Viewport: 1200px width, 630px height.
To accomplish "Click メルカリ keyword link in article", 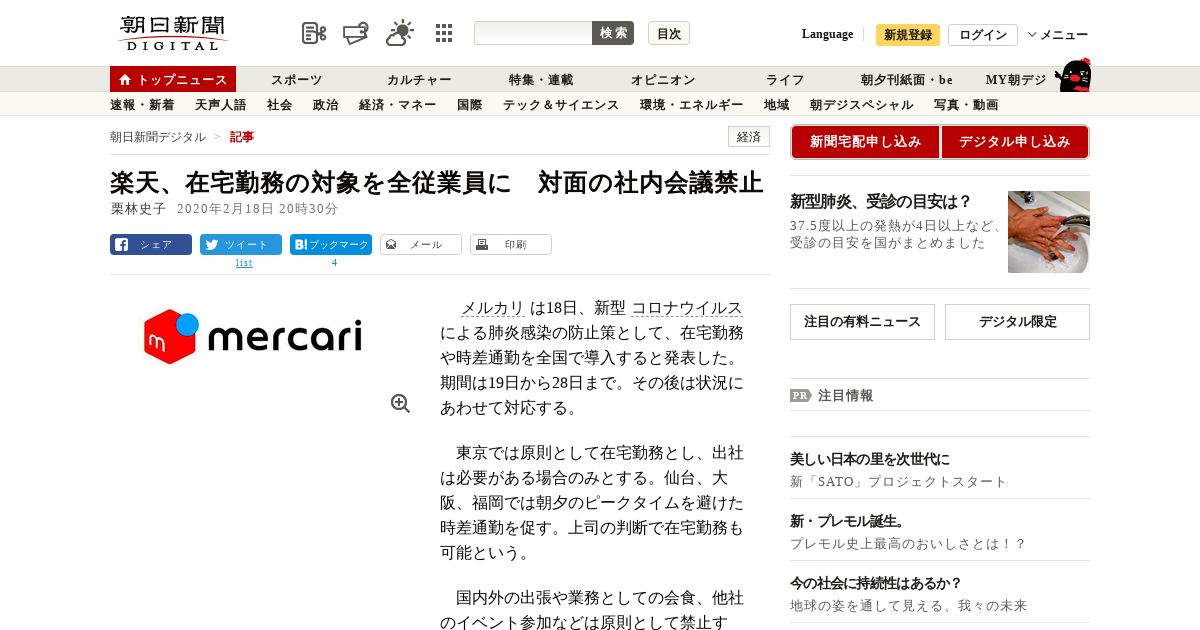I will 492,308.
